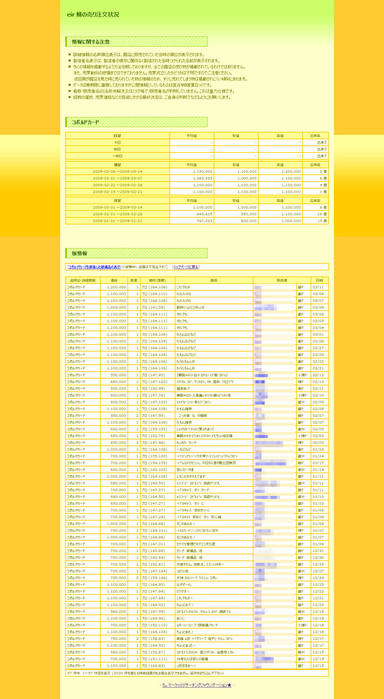Click the average value 1,083,333
The image size is (384, 699).
pos(203,178)
